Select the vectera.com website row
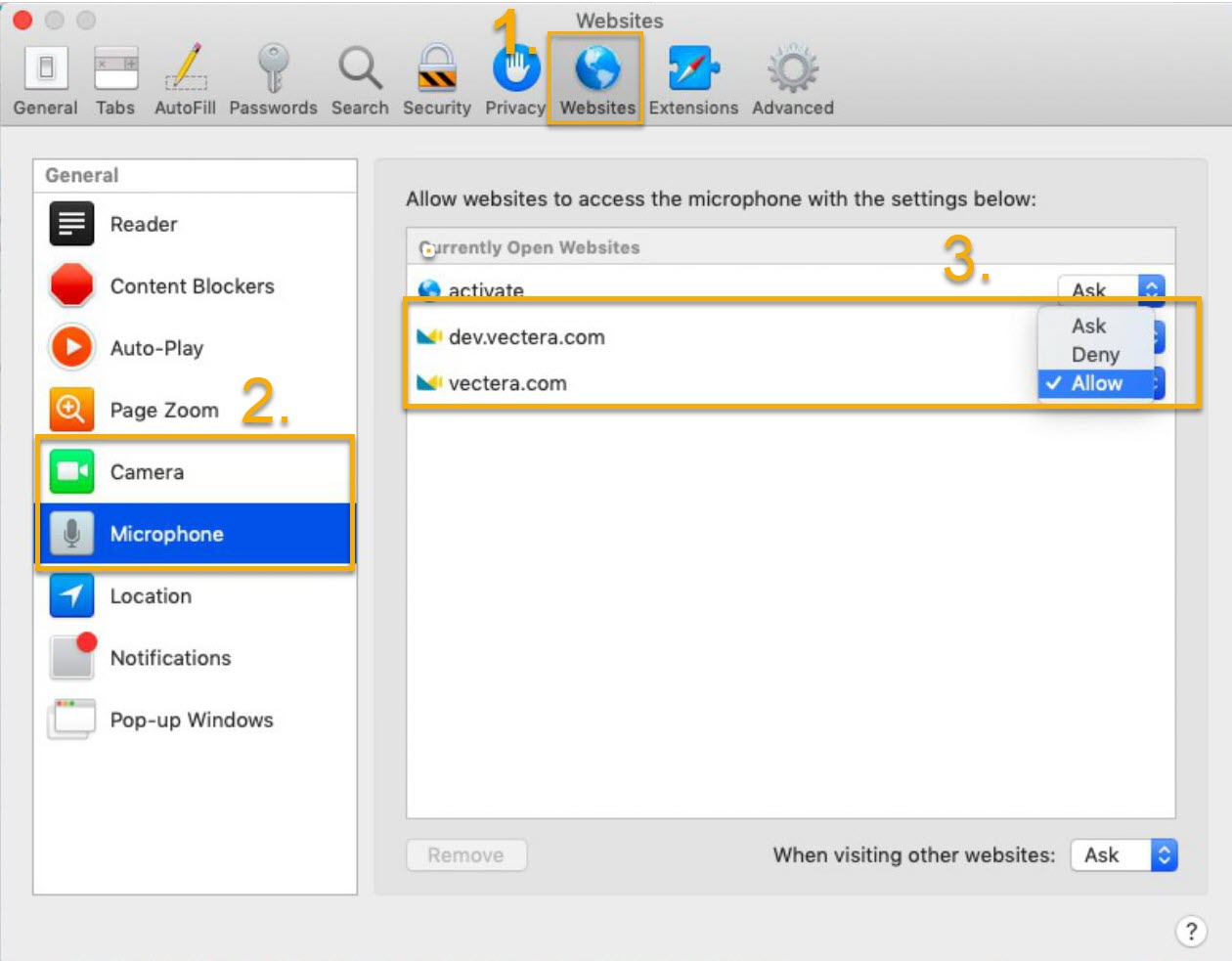 point(791,383)
